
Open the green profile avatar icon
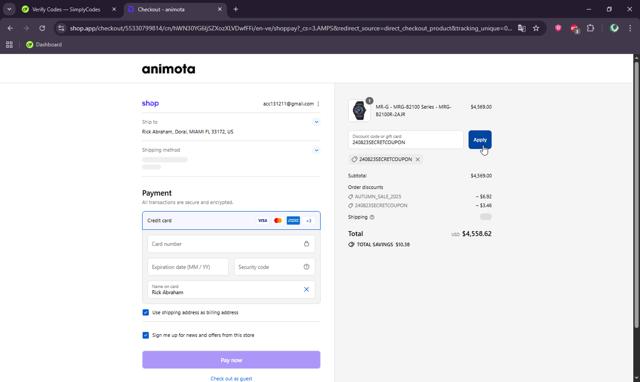[614, 28]
